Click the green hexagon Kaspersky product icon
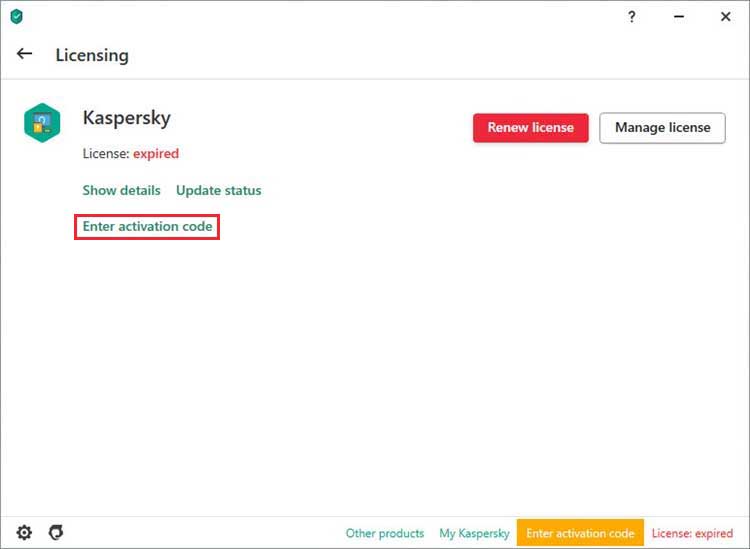Viewport: 750px width, 549px height. click(x=42, y=123)
